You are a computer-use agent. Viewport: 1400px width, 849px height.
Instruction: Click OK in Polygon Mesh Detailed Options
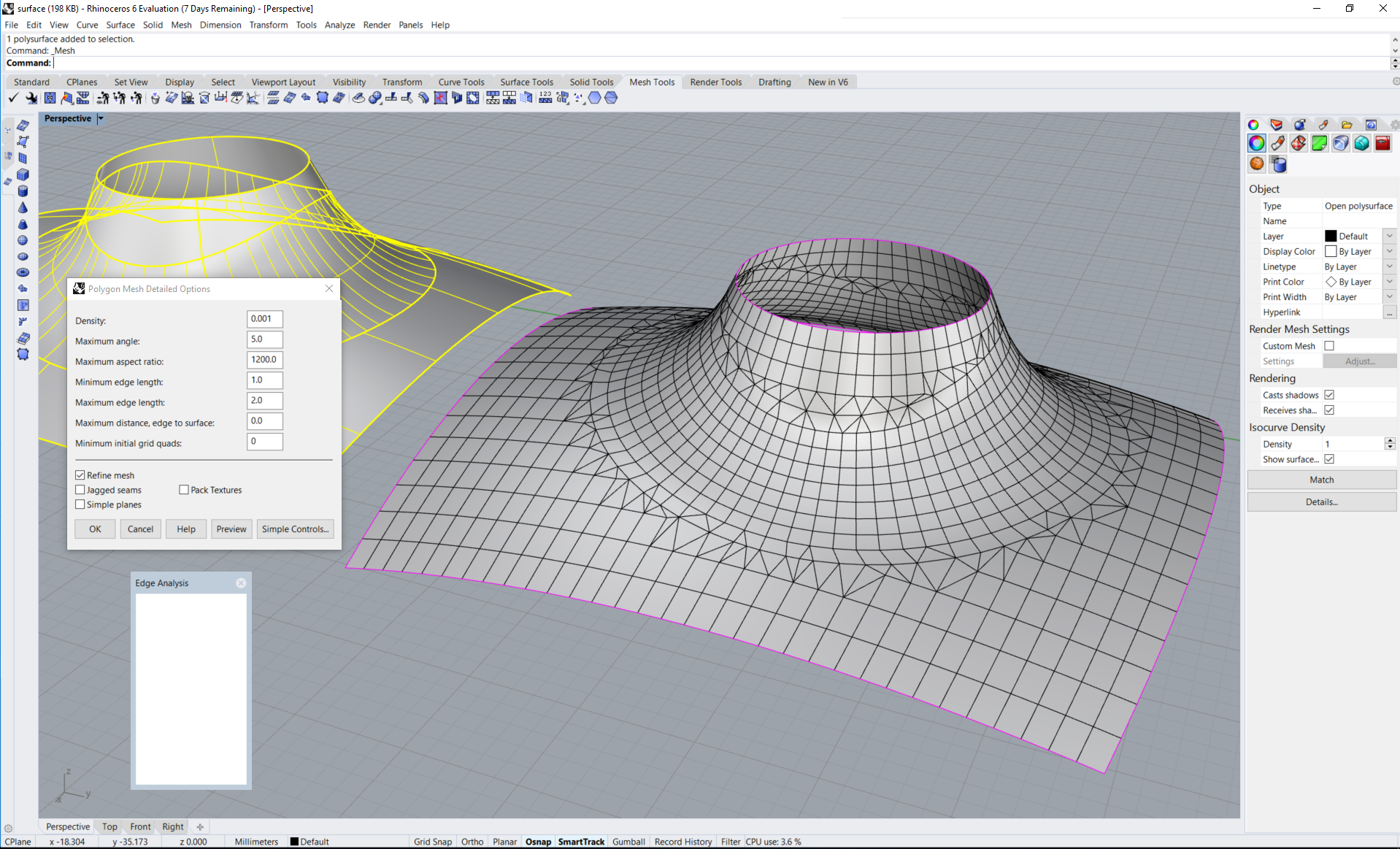[95, 529]
